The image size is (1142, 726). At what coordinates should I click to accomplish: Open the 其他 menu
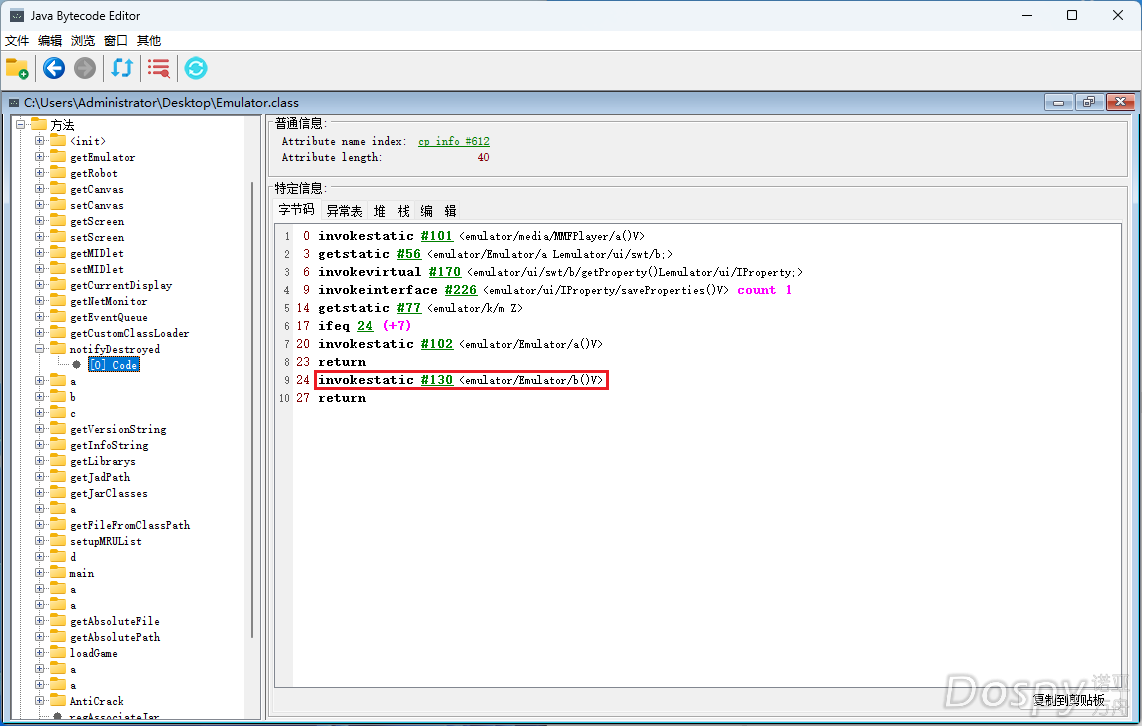(x=149, y=41)
